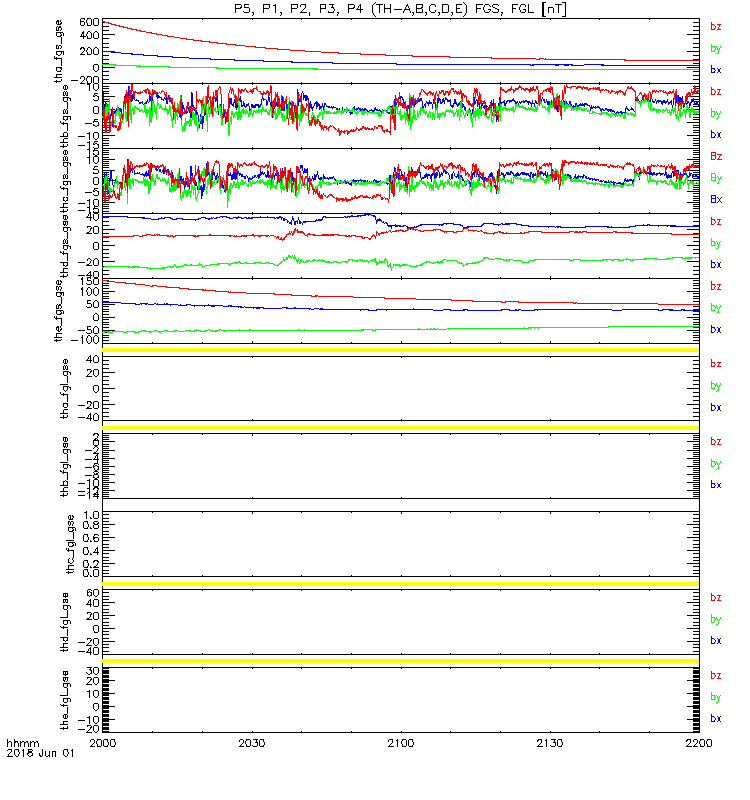Click the green by legend of thd_fgl_gse panel
750x800 pixels.
click(x=716, y=619)
